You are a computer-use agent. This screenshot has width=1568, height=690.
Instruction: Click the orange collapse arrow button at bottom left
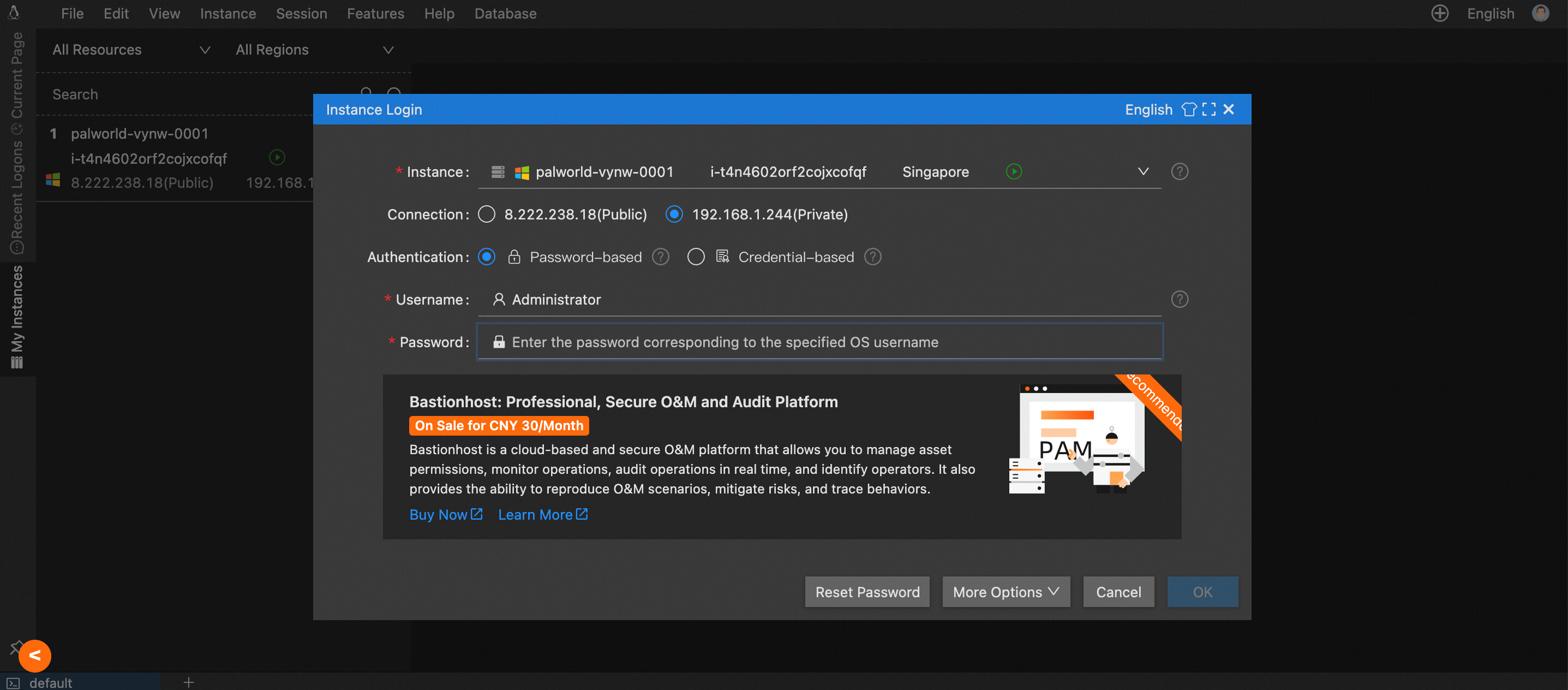[x=35, y=656]
